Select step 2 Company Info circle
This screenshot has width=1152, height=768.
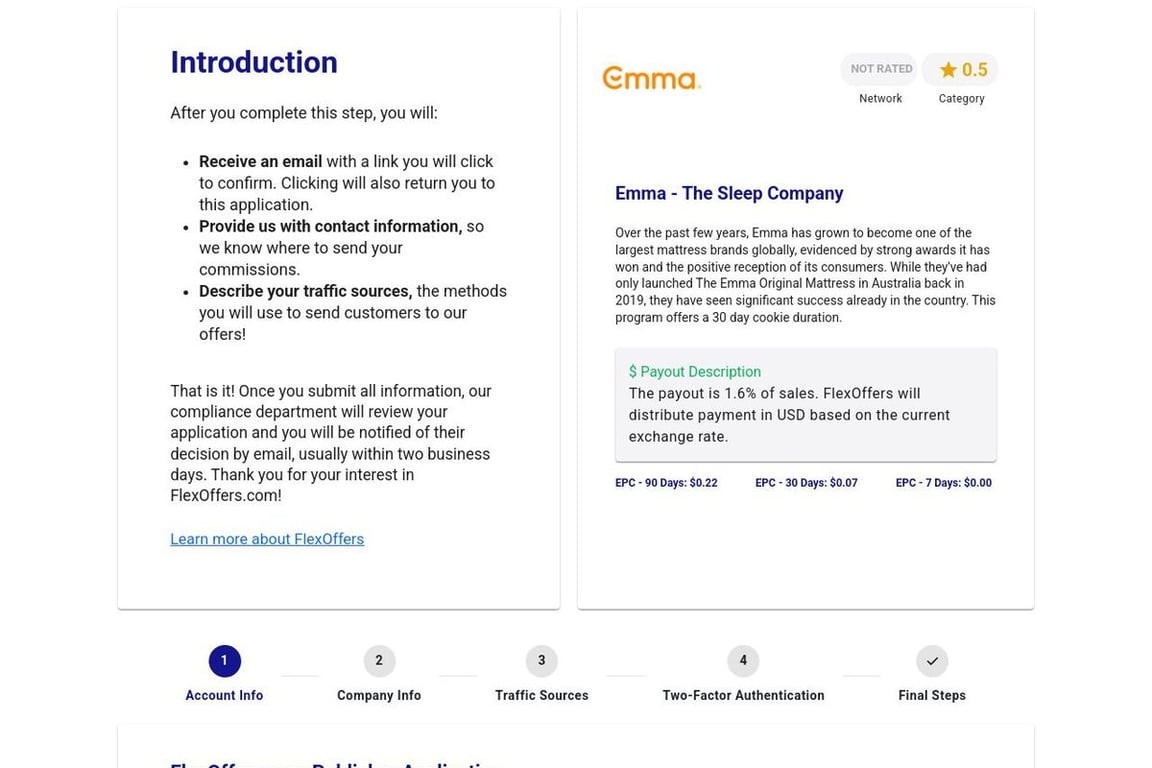379,661
